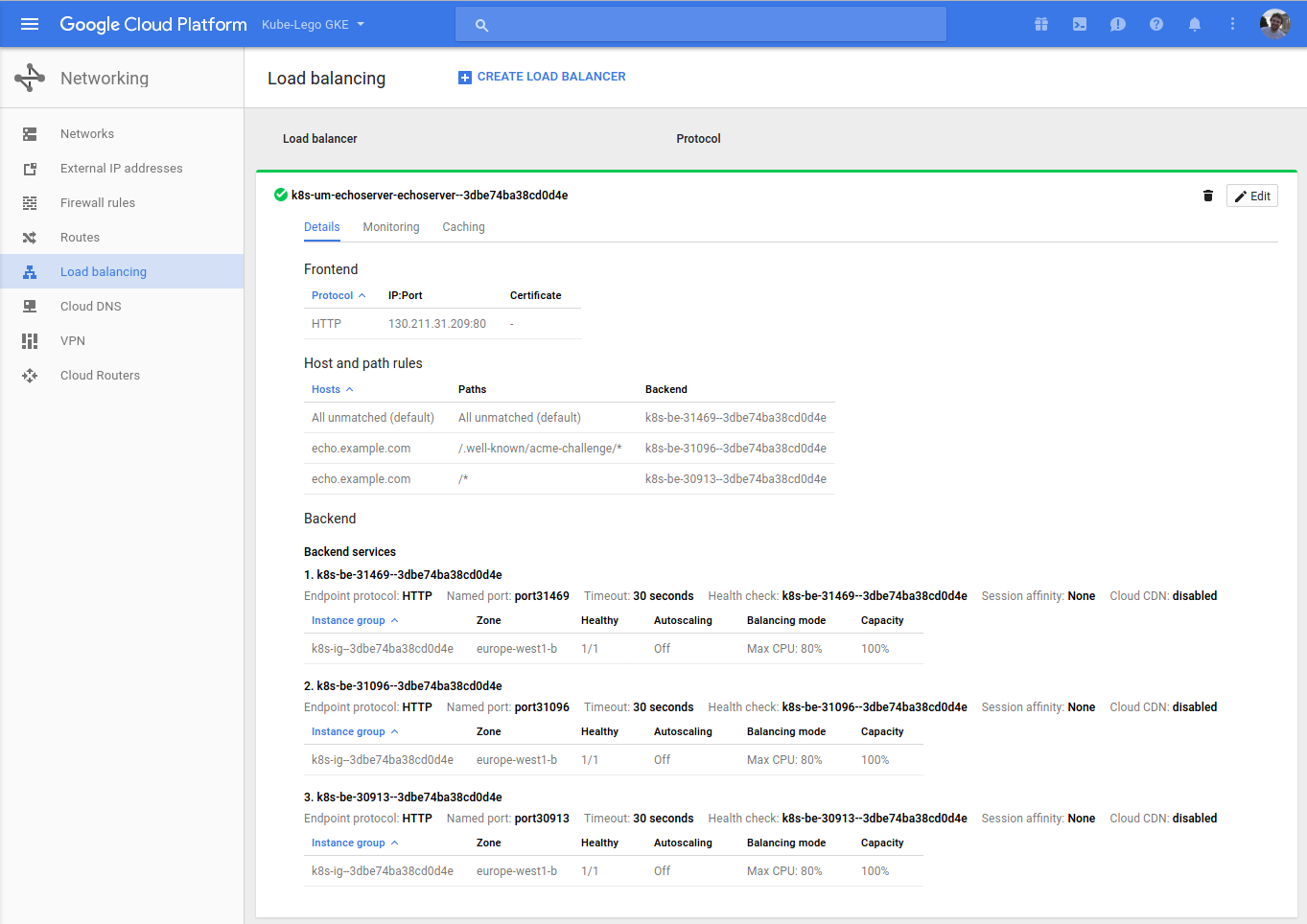
Task: Sort Frontend table by Protocol column
Action: pyautogui.click(x=338, y=295)
